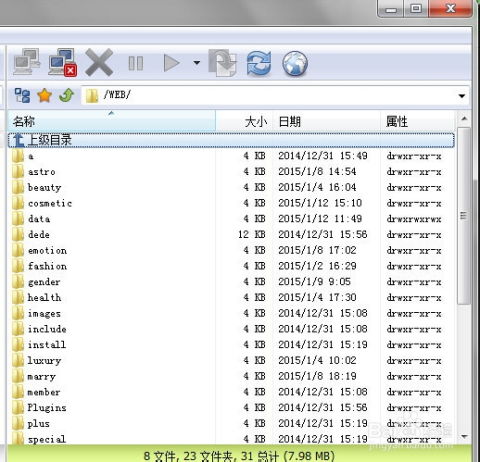Click the folder icon of images row

pyautogui.click(x=18, y=313)
